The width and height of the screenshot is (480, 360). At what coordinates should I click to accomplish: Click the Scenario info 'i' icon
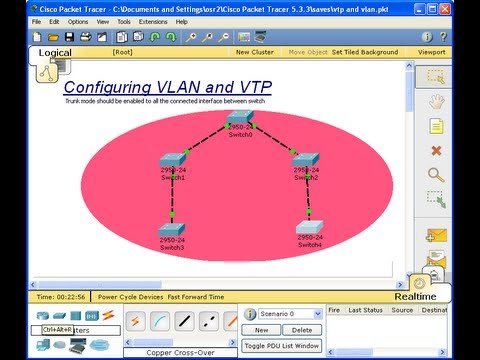tap(250, 314)
